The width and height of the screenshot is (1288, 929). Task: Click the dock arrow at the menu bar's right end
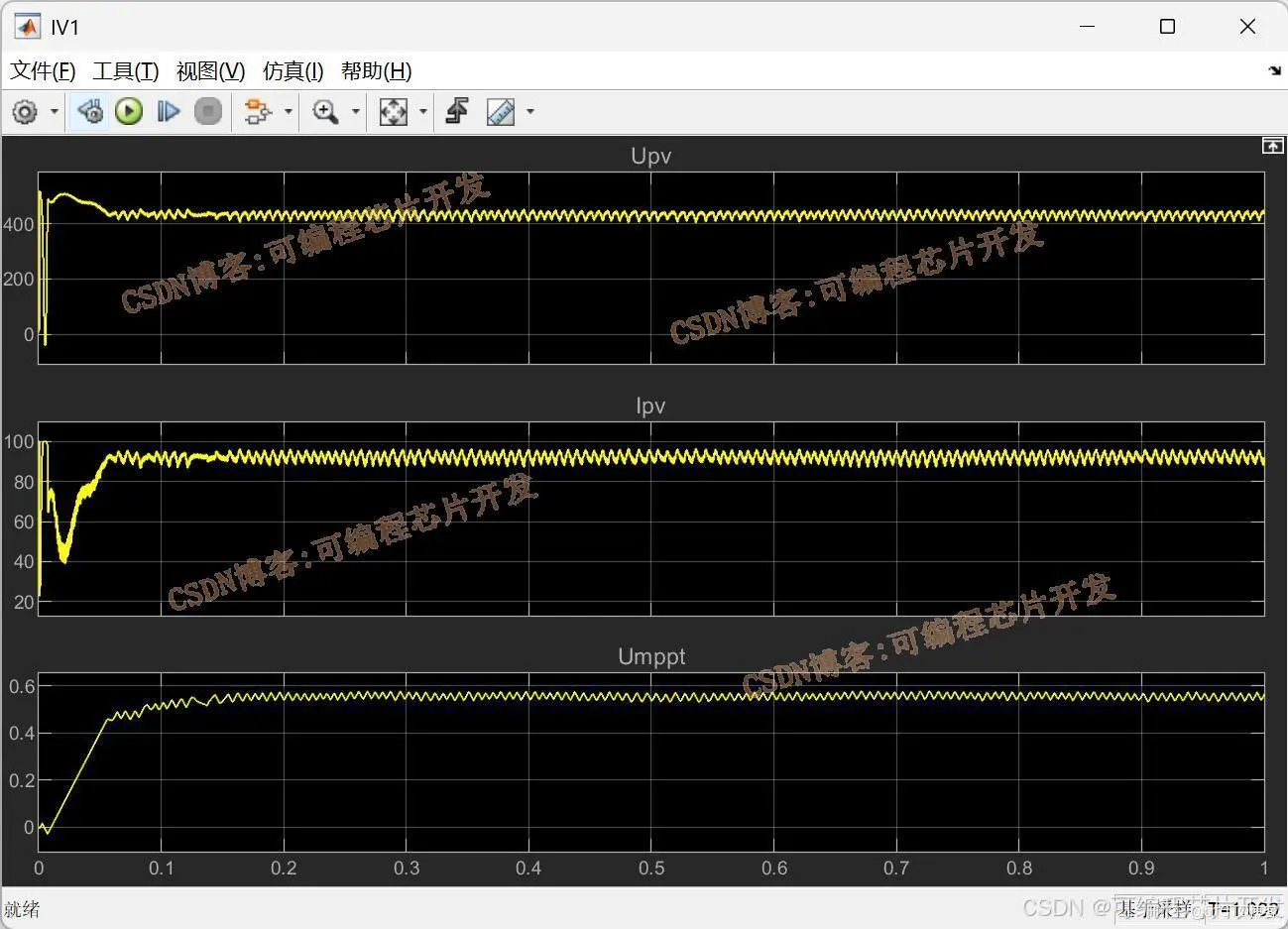pos(1274,70)
